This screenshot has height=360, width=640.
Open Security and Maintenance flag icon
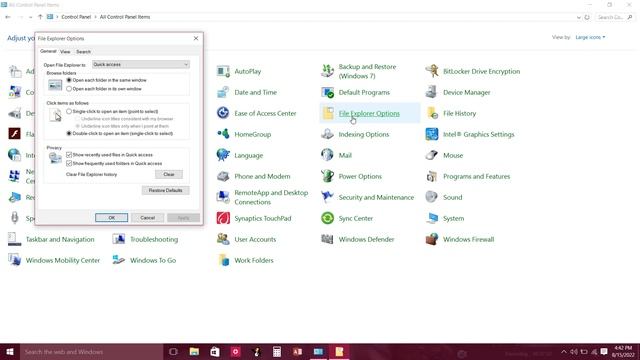(x=327, y=197)
